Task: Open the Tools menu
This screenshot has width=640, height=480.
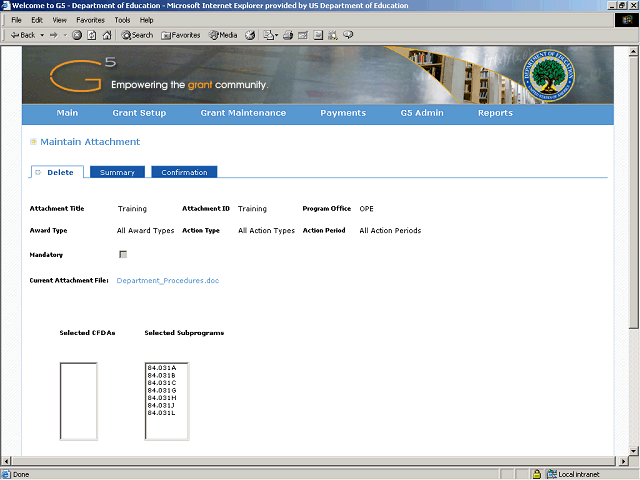Action: coord(122,20)
